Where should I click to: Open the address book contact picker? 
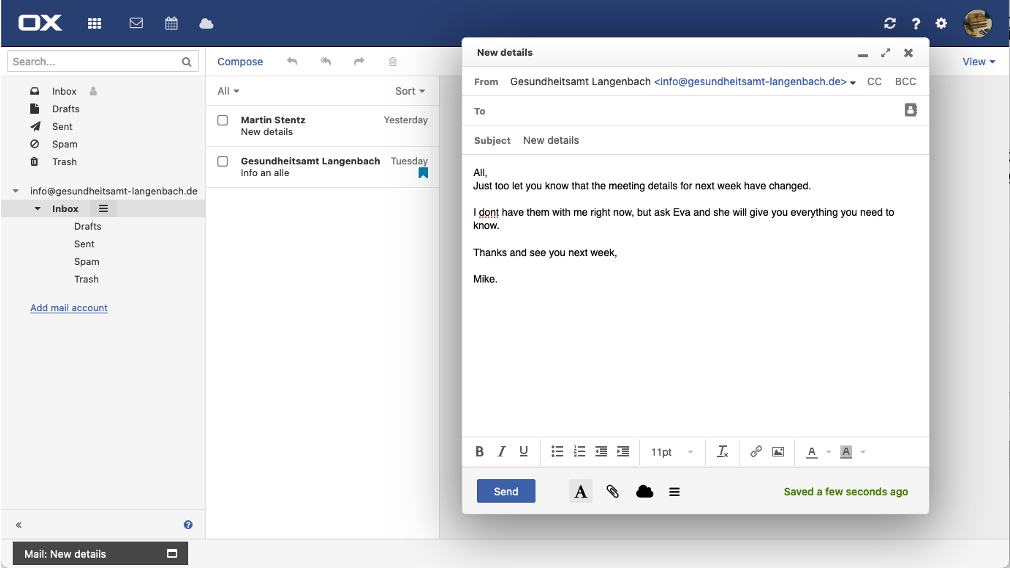click(x=910, y=110)
